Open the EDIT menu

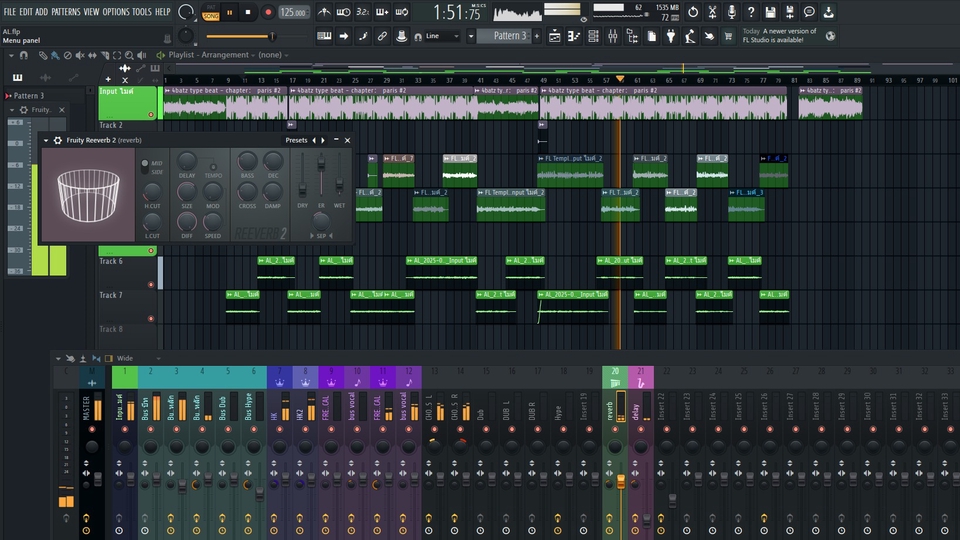tap(26, 12)
